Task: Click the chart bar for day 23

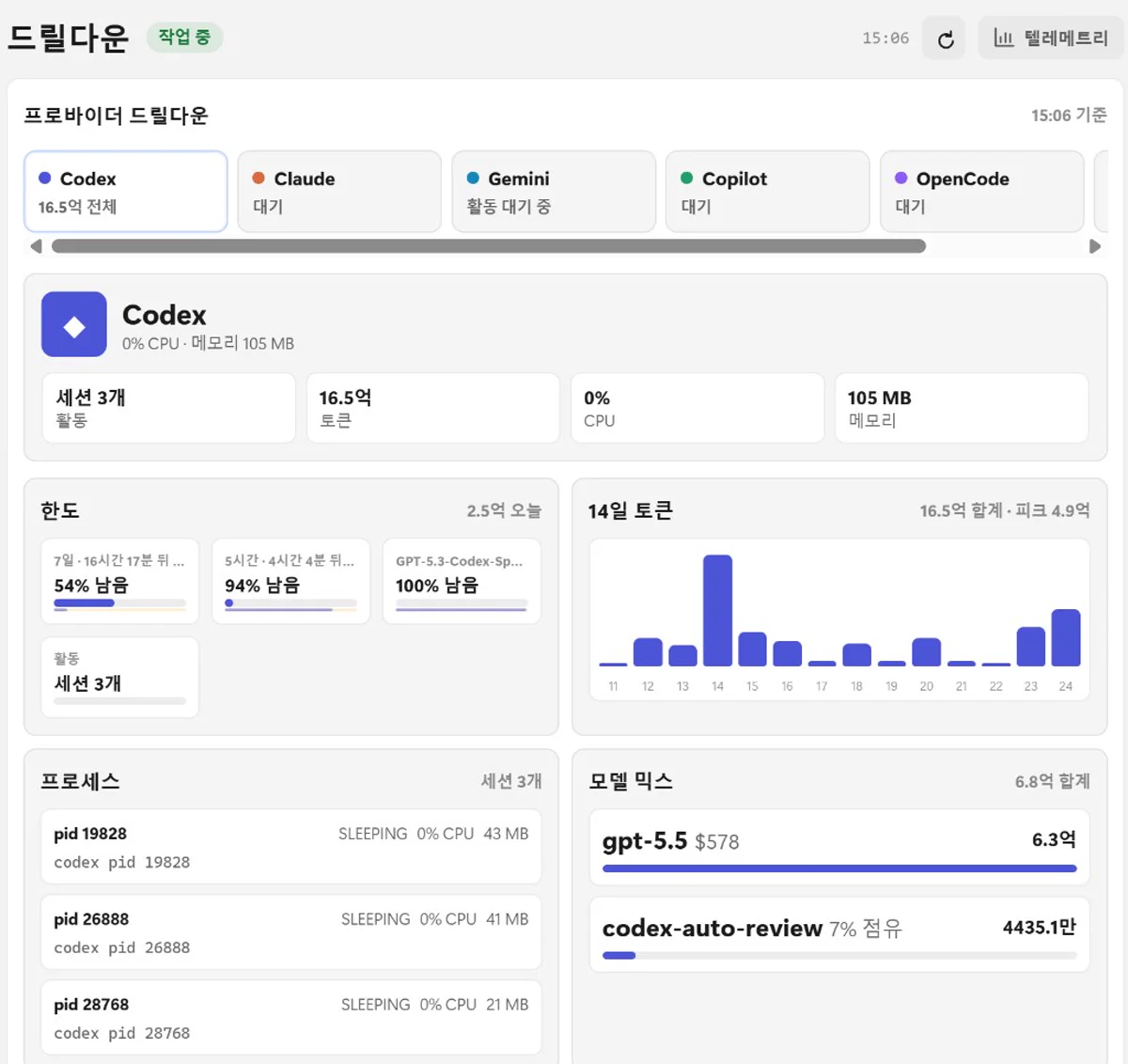Action: coord(1031,646)
